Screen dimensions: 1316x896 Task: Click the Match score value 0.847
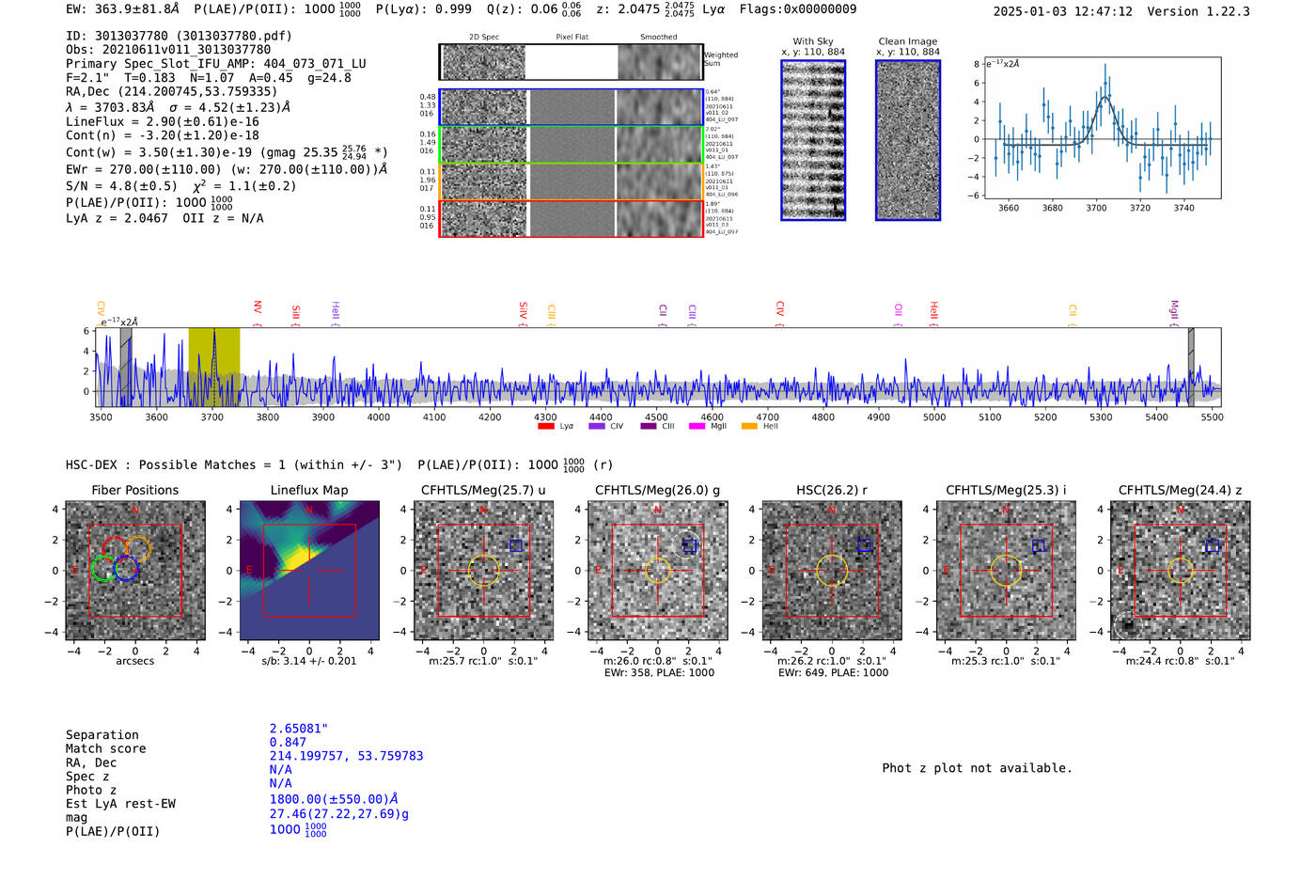tap(288, 743)
